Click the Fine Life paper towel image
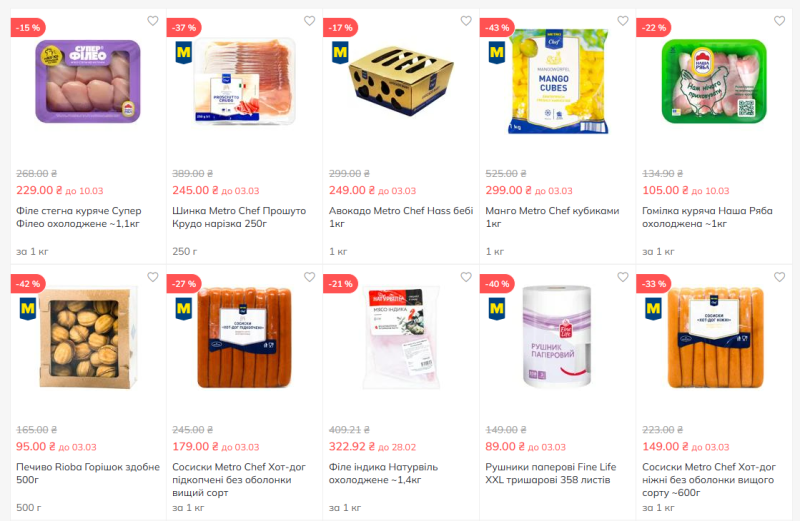The width and height of the screenshot is (800, 521). click(x=557, y=337)
